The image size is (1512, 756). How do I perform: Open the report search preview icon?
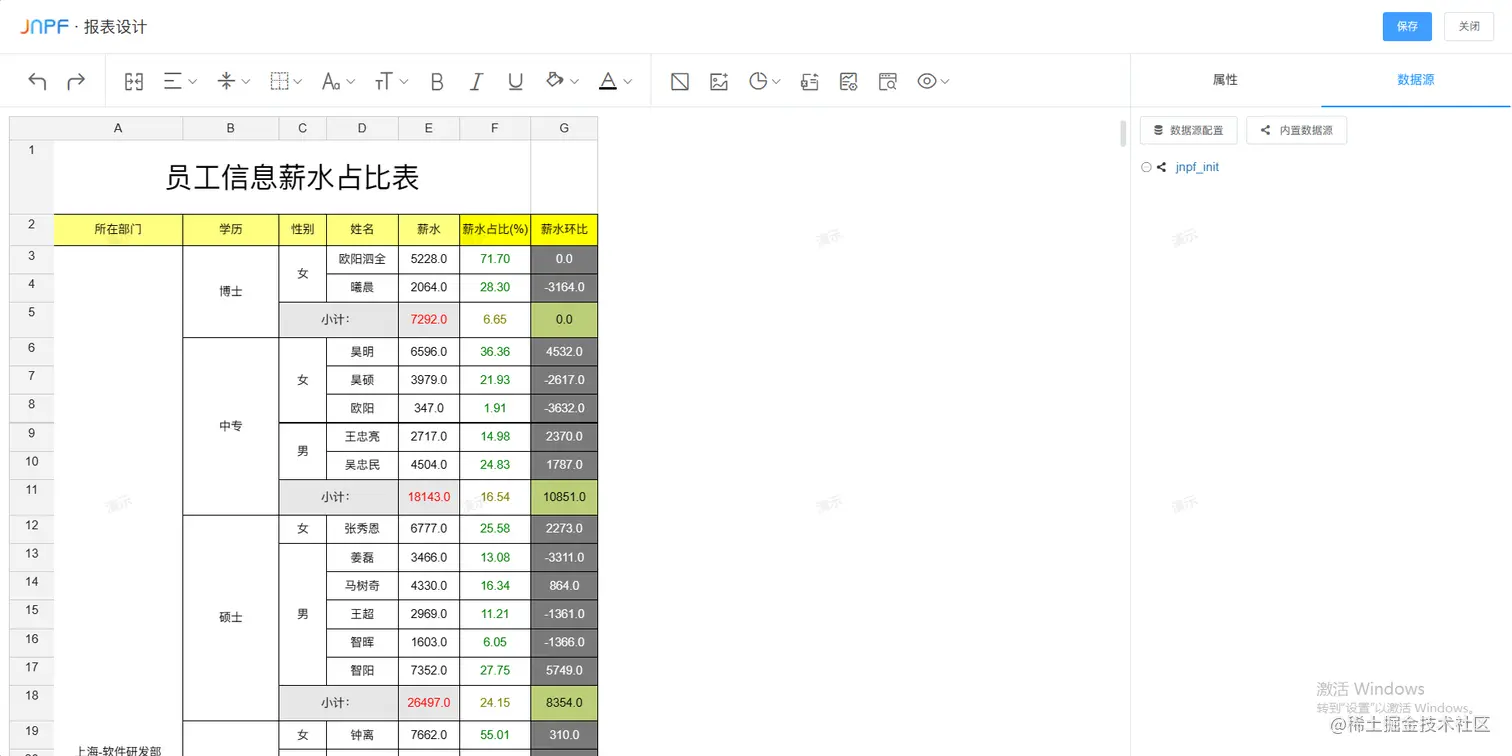click(887, 81)
